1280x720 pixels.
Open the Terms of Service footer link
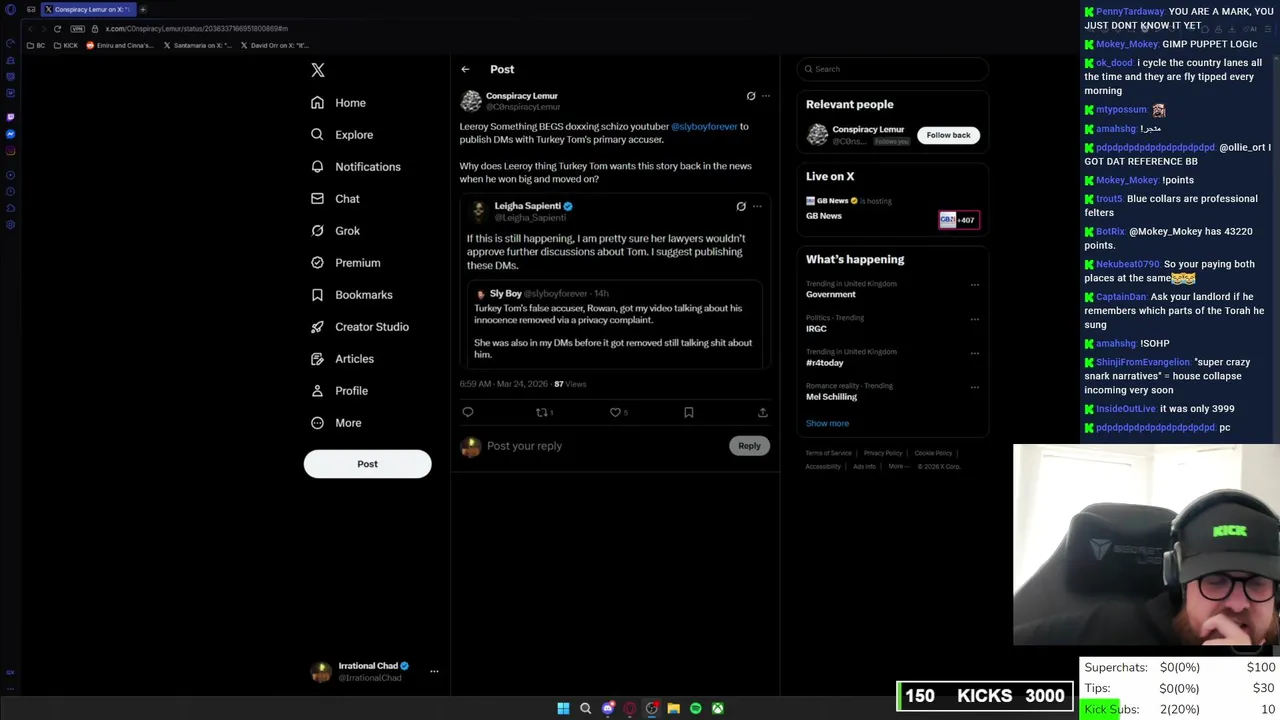pos(828,453)
